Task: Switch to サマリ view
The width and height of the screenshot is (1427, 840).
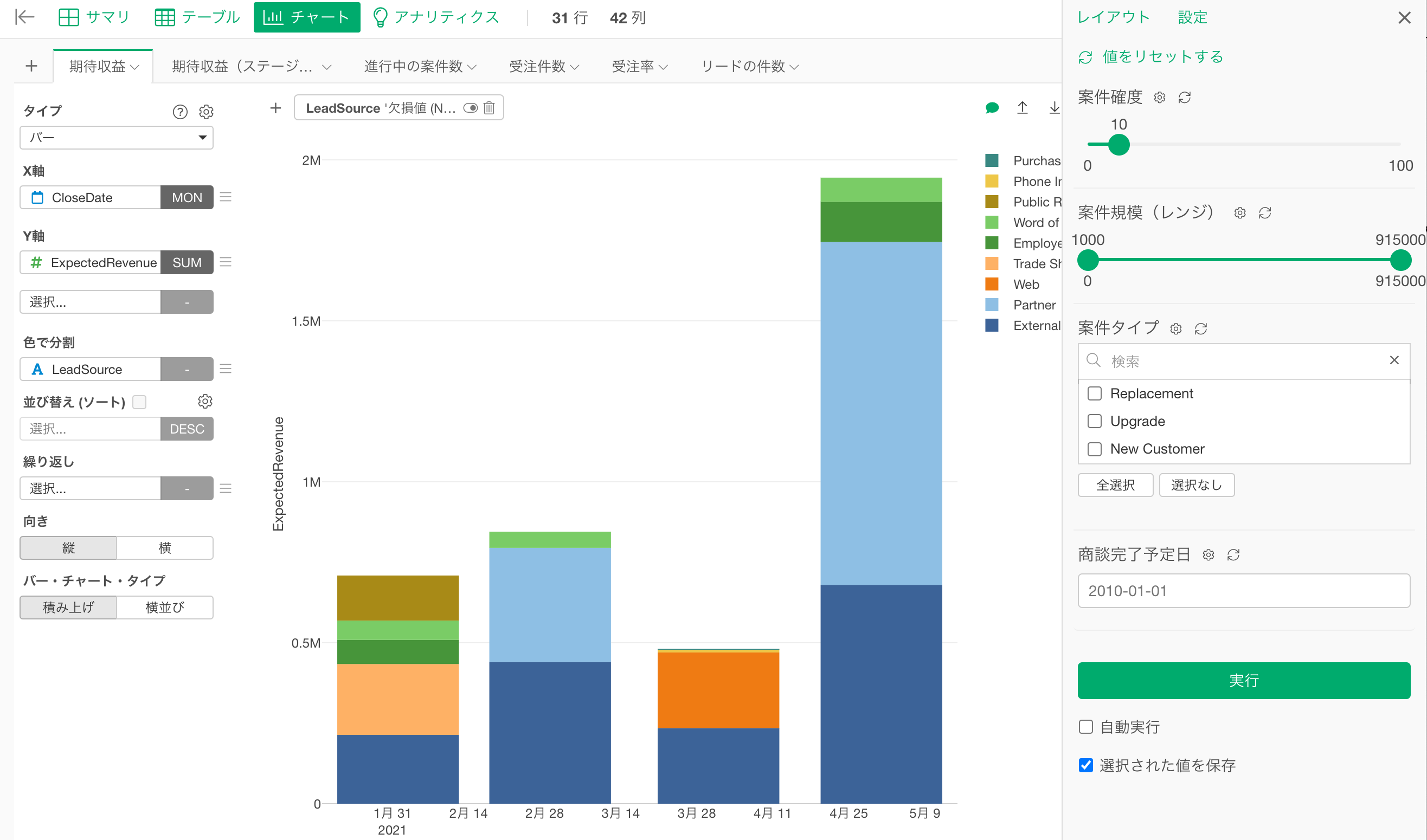Action: point(94,17)
